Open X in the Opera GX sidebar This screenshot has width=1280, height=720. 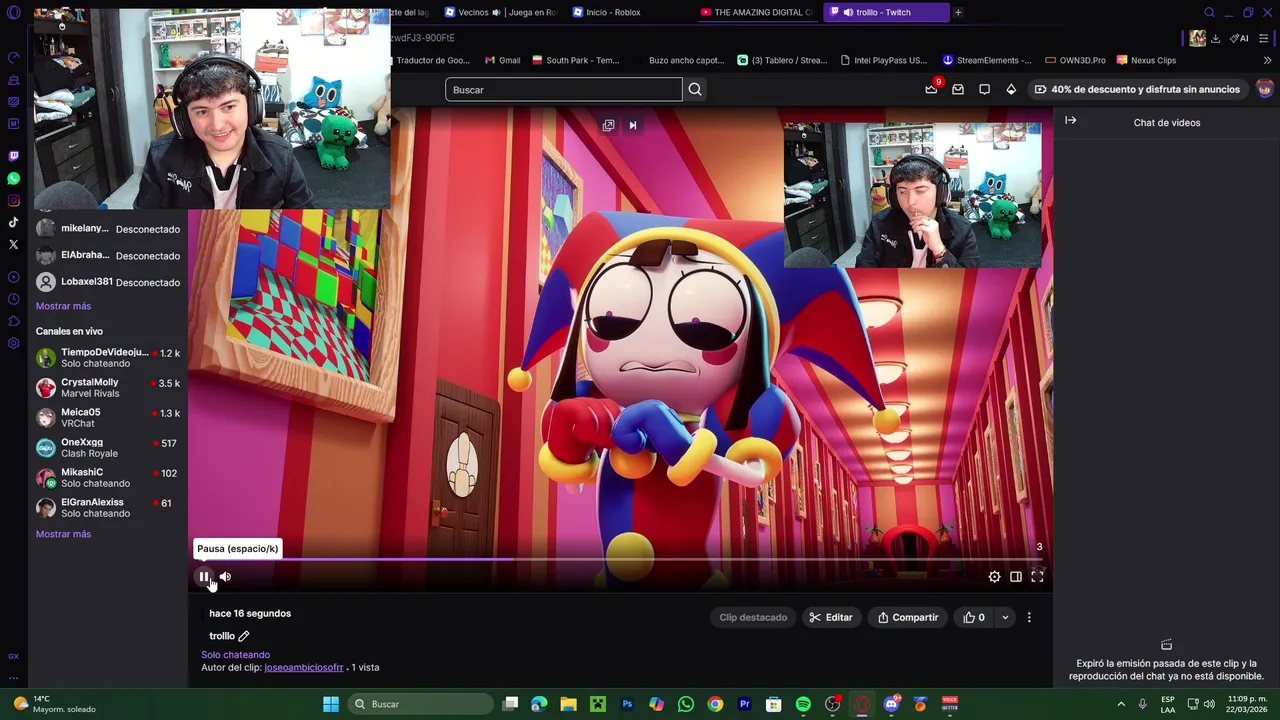pos(13,244)
